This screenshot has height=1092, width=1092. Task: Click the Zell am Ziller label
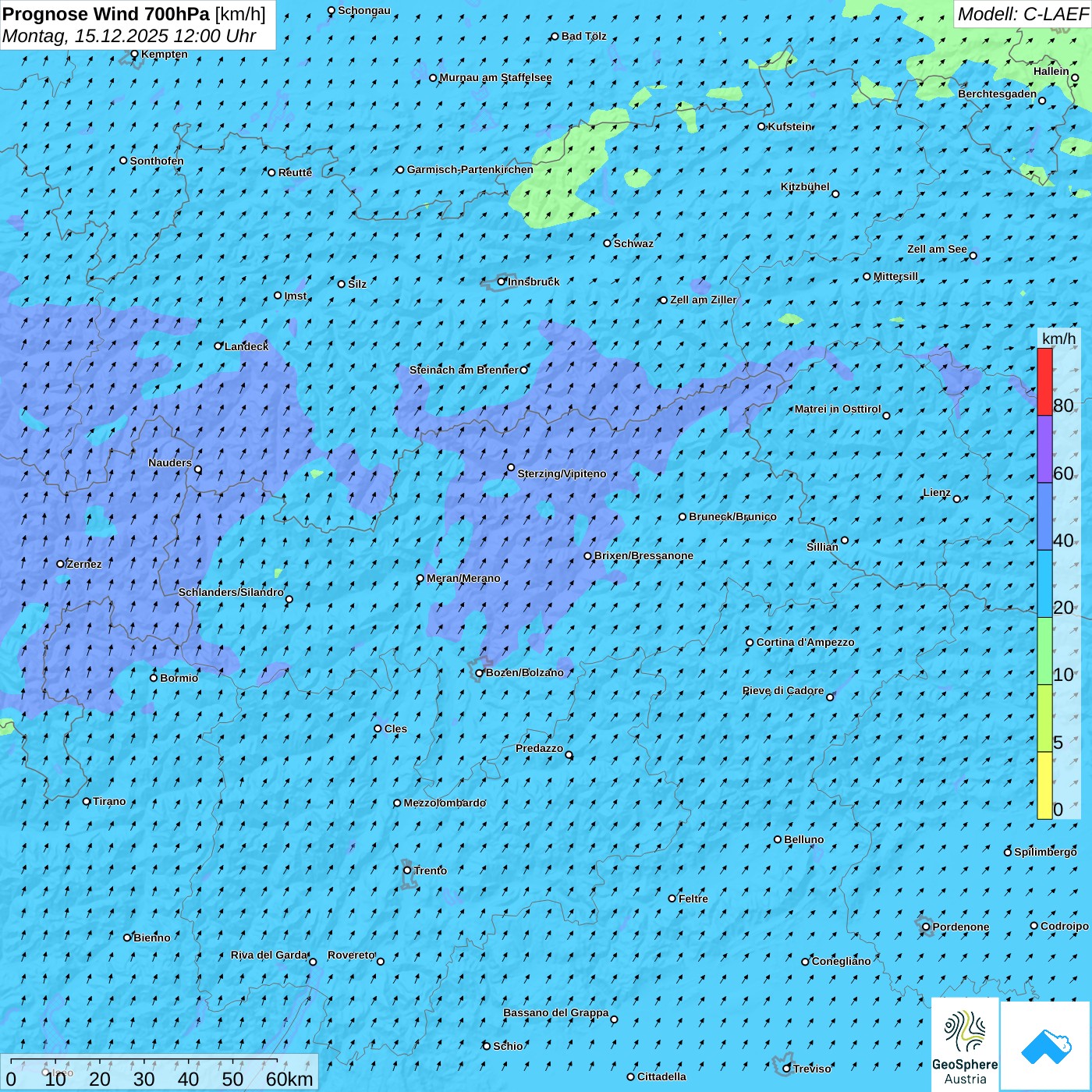(x=703, y=300)
